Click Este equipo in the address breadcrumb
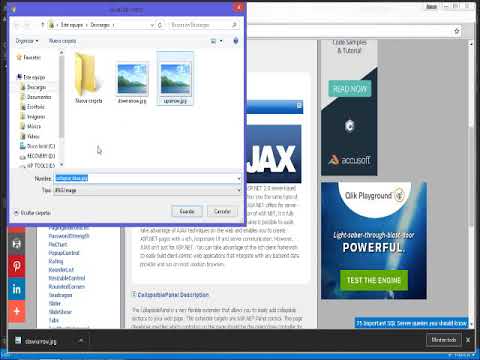Screen dimensions: 480x360 pyautogui.click(x=72, y=25)
